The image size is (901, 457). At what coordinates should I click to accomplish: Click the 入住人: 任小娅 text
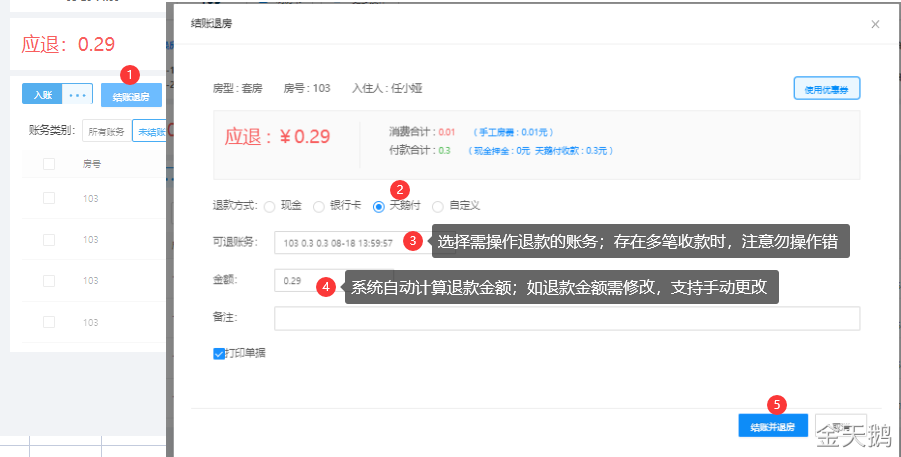[x=387, y=88]
